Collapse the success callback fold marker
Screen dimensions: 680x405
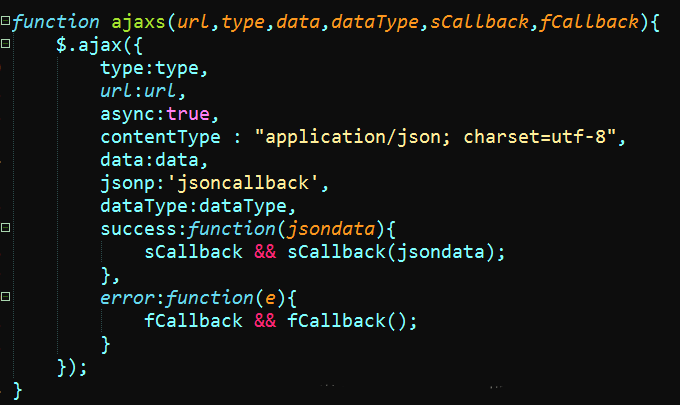tap(6, 228)
